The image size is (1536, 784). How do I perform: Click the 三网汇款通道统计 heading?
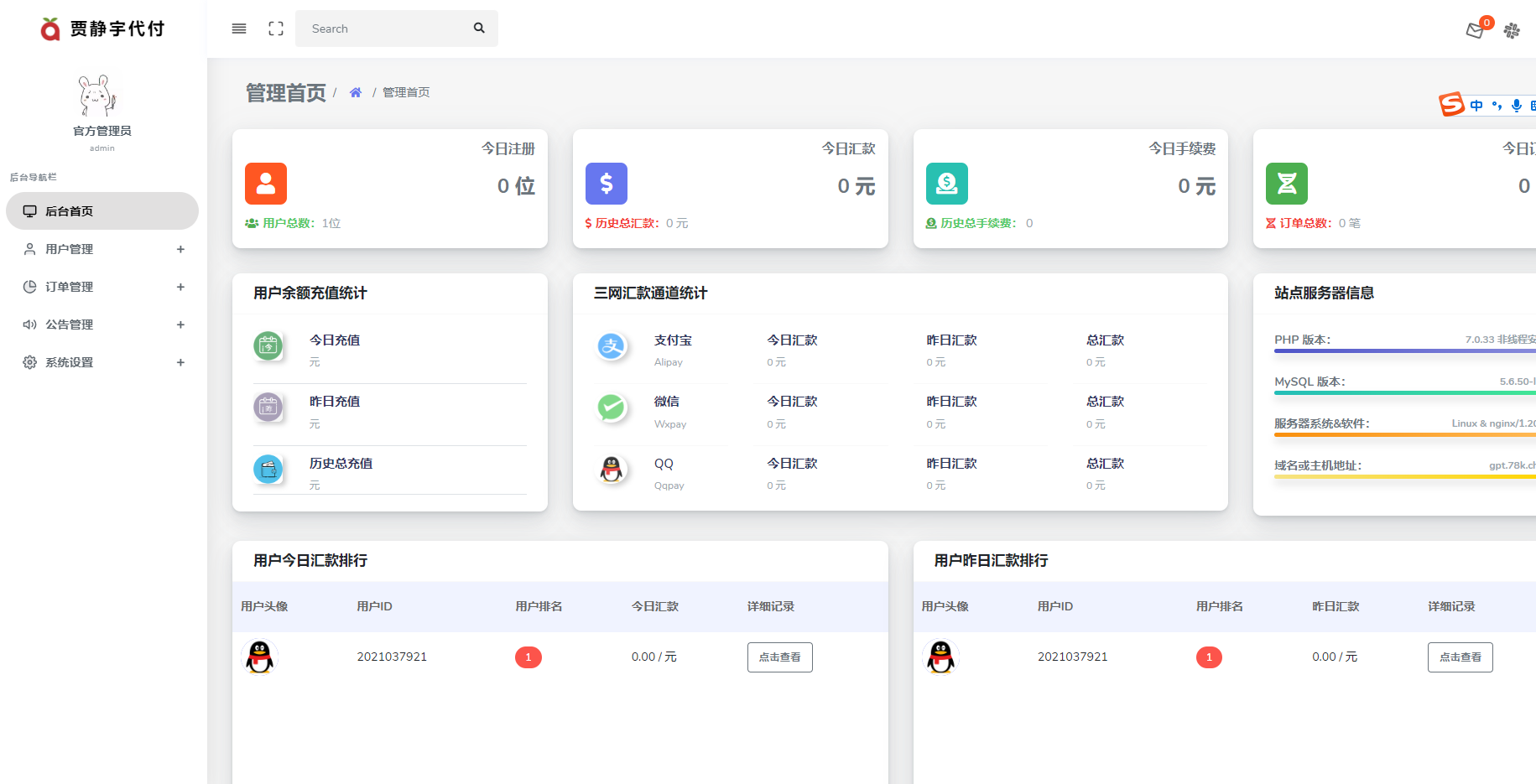(651, 293)
